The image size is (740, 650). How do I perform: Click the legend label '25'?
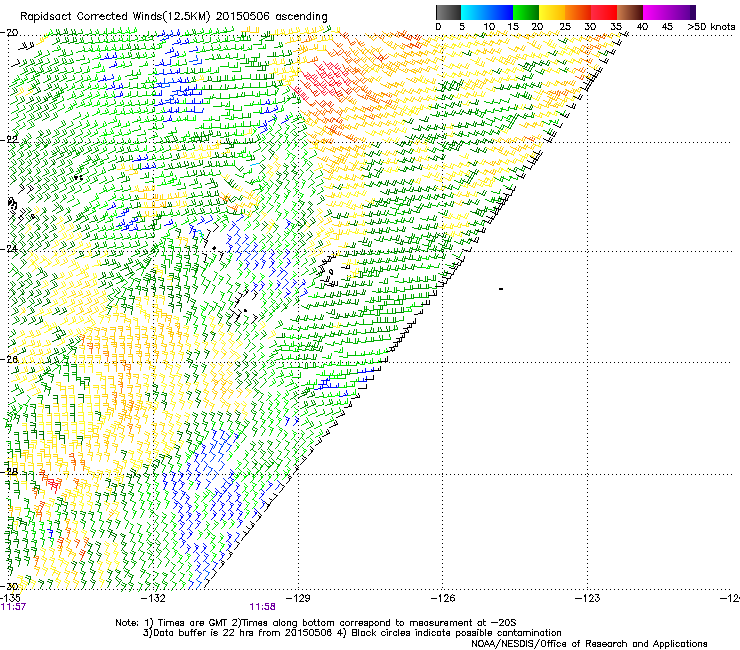tap(565, 27)
